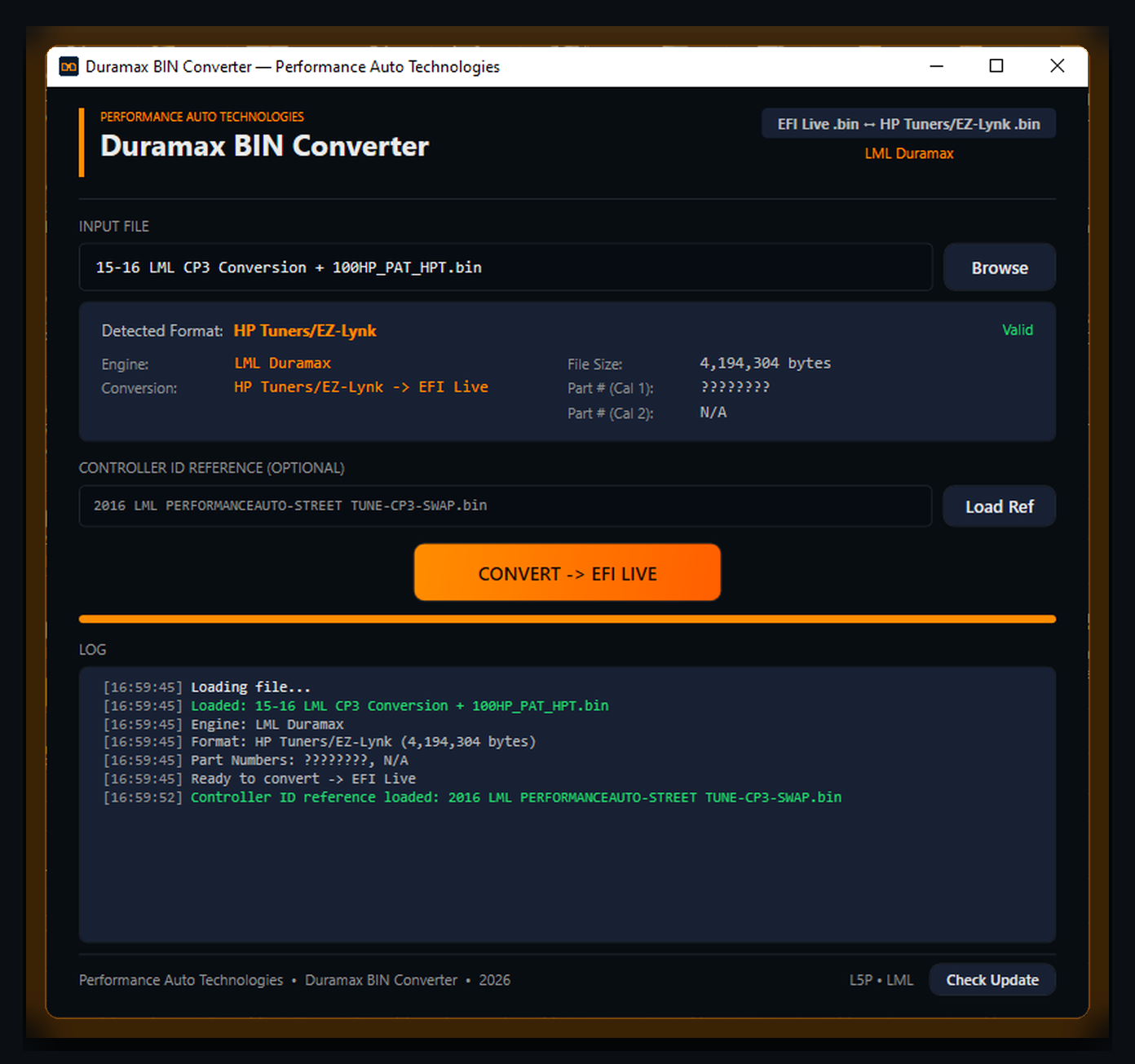Click the log line 'Ready to convert -> EFI Live'
This screenshot has width=1135, height=1064.
coord(259,779)
